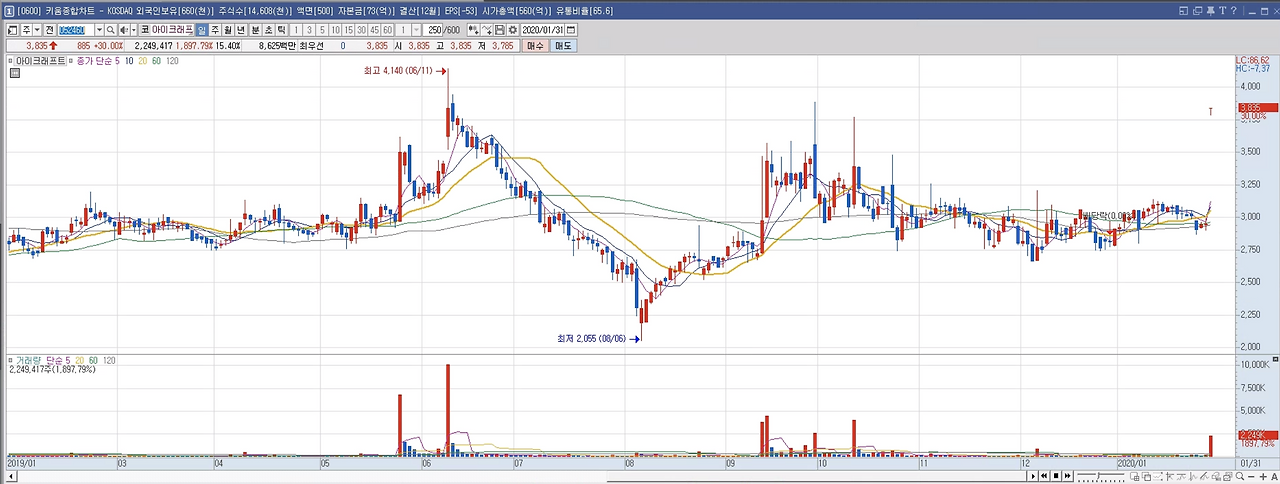This screenshot has height=484, width=1280.
Task: Click the red 2,249K volume tag on axis
Action: [1257, 435]
